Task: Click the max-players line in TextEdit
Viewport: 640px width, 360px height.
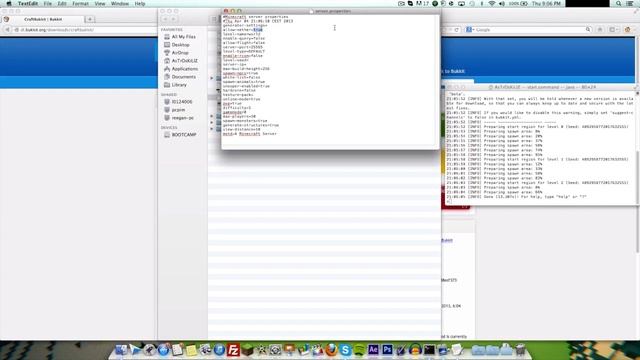Action: click(x=239, y=117)
